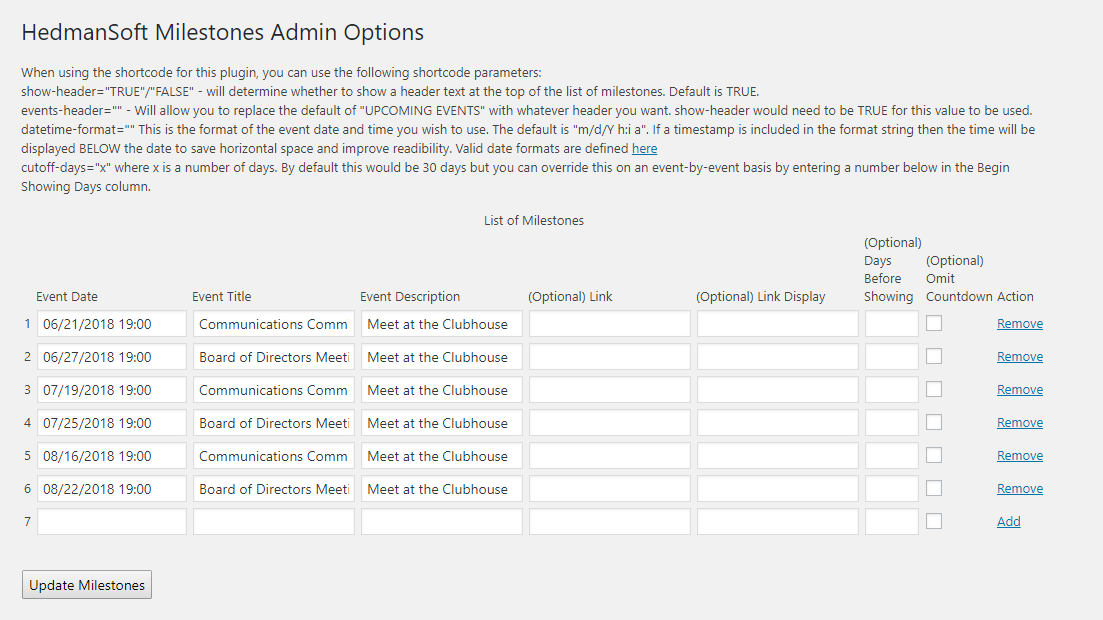Click Days Before Showing field in row 1
The width and height of the screenshot is (1103, 620).
tap(892, 324)
